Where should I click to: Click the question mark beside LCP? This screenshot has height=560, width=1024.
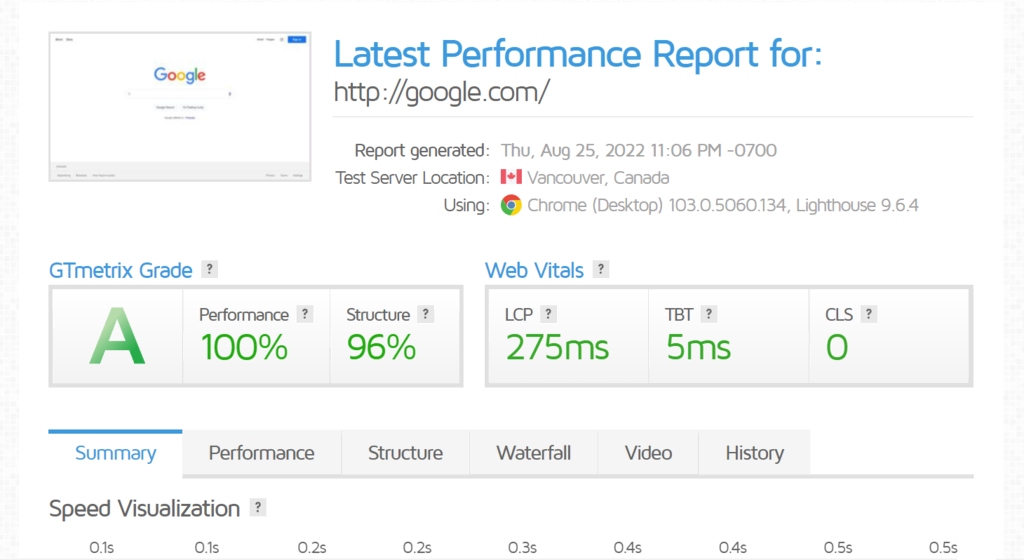[549, 314]
